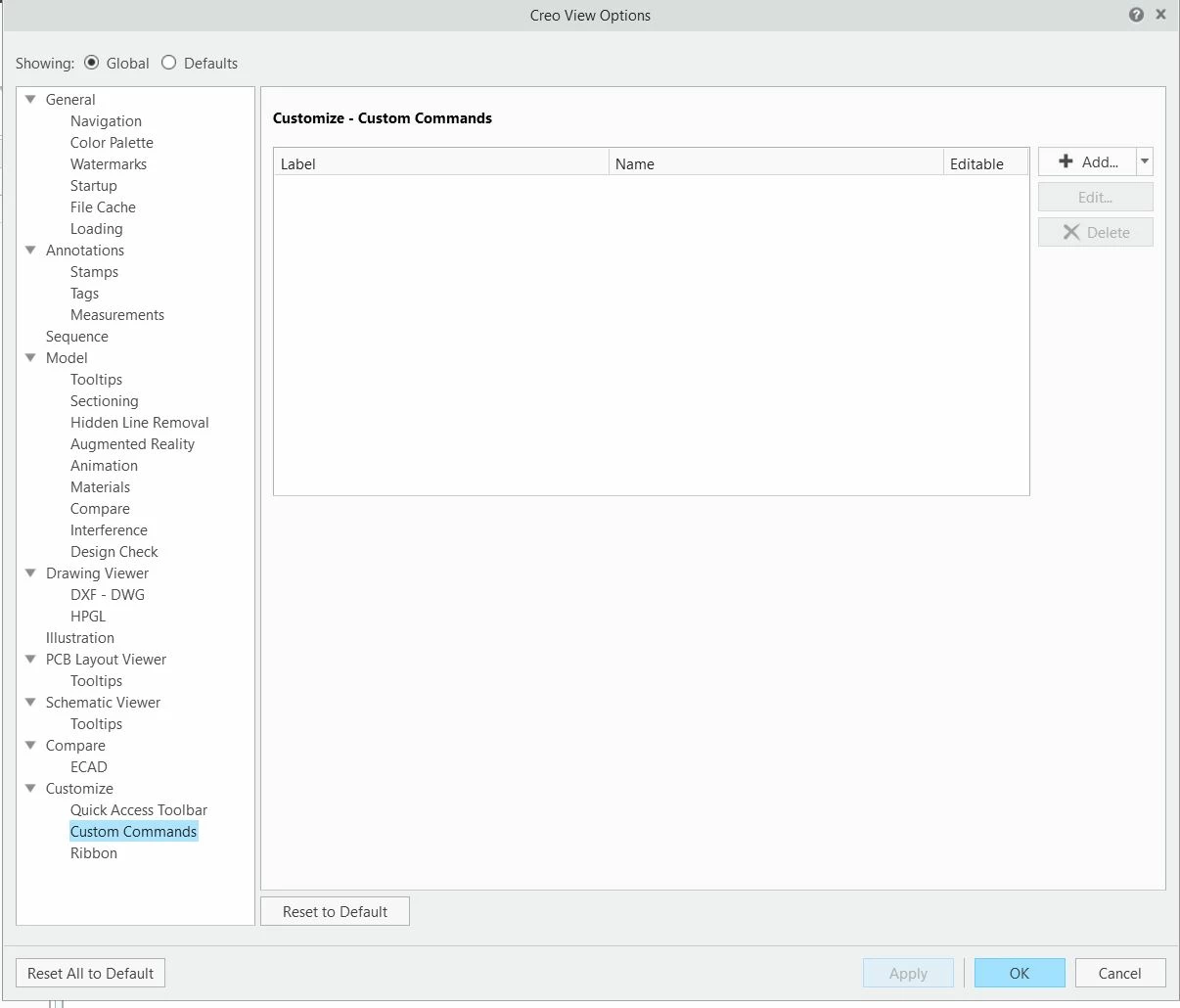Collapse the Annotations tree node

30,250
